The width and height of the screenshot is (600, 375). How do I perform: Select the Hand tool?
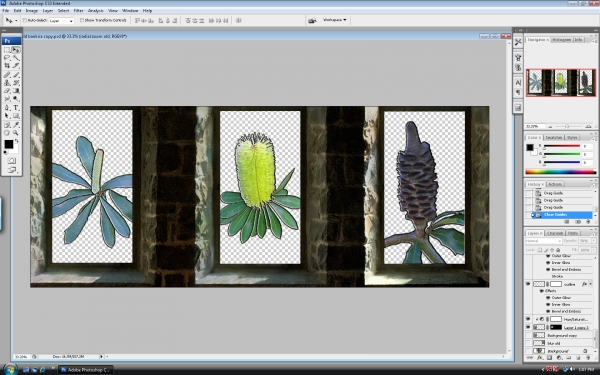7,133
